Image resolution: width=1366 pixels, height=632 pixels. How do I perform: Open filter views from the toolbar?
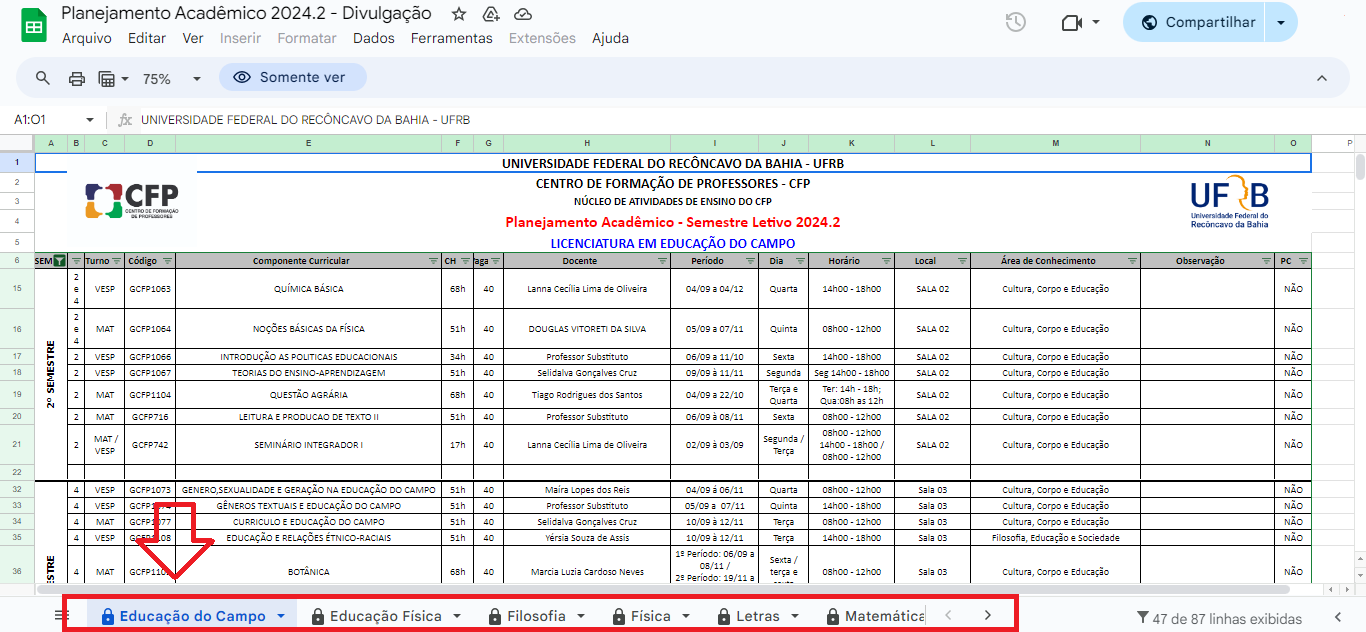point(108,76)
